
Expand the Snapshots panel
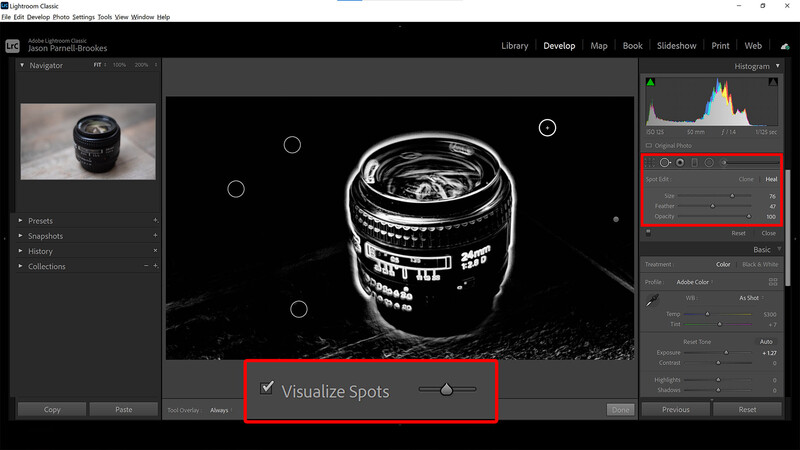click(x=20, y=236)
